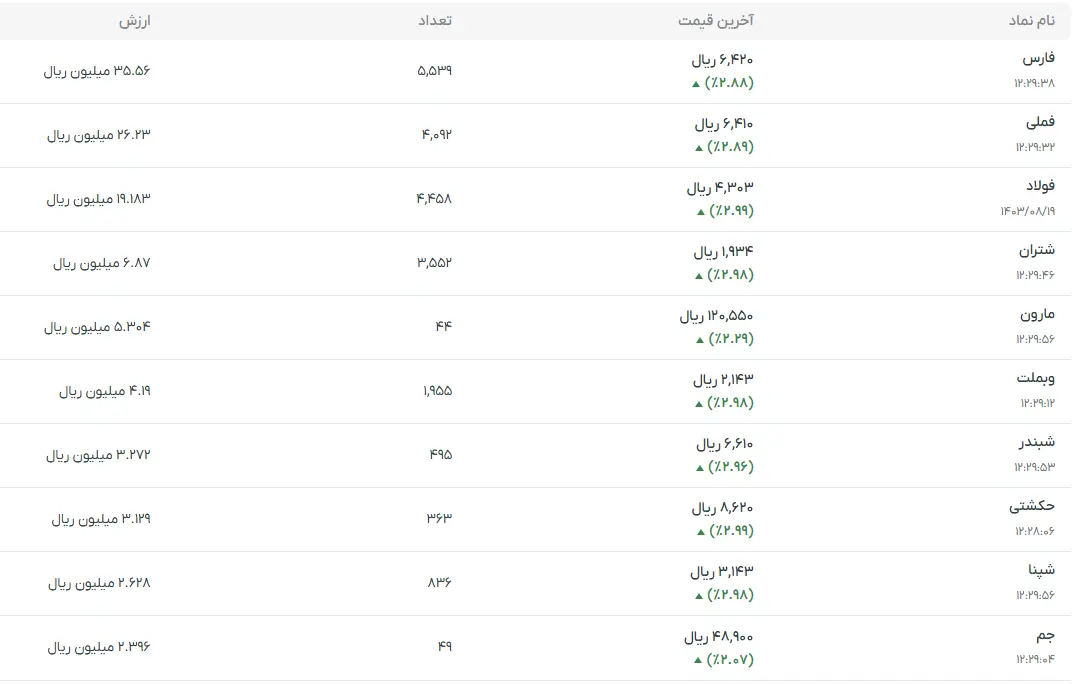Sort by the نام نماد column header

coord(1031,20)
